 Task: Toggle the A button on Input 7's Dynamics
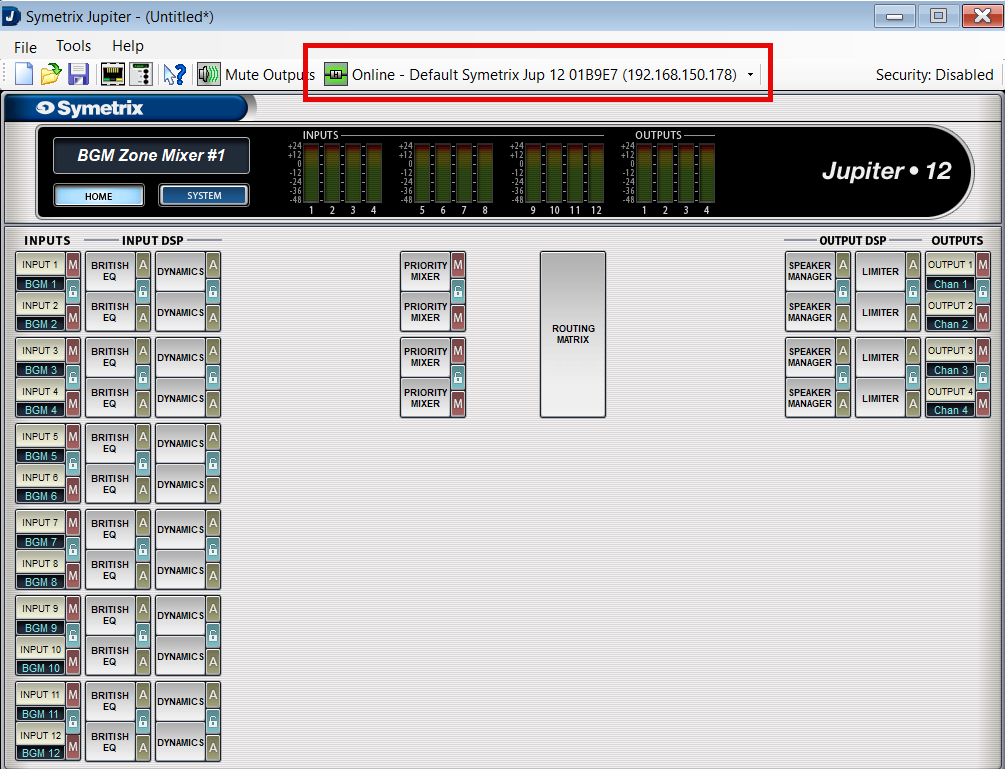[x=213, y=522]
